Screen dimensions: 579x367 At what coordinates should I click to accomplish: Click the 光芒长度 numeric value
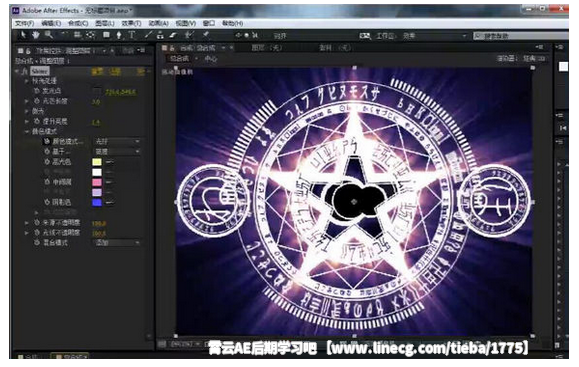click(96, 101)
